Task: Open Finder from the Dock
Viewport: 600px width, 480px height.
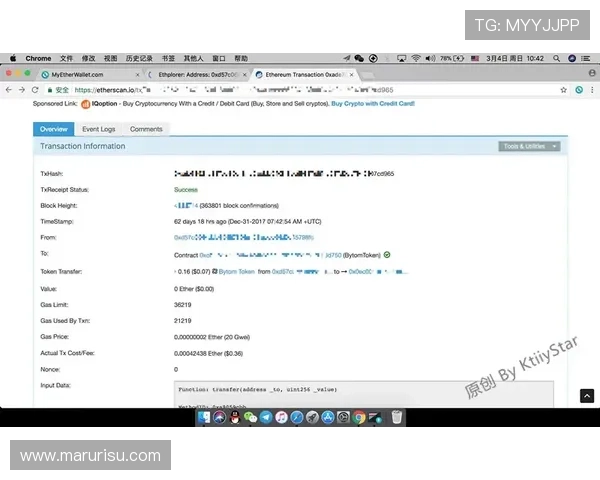Action: [204, 417]
